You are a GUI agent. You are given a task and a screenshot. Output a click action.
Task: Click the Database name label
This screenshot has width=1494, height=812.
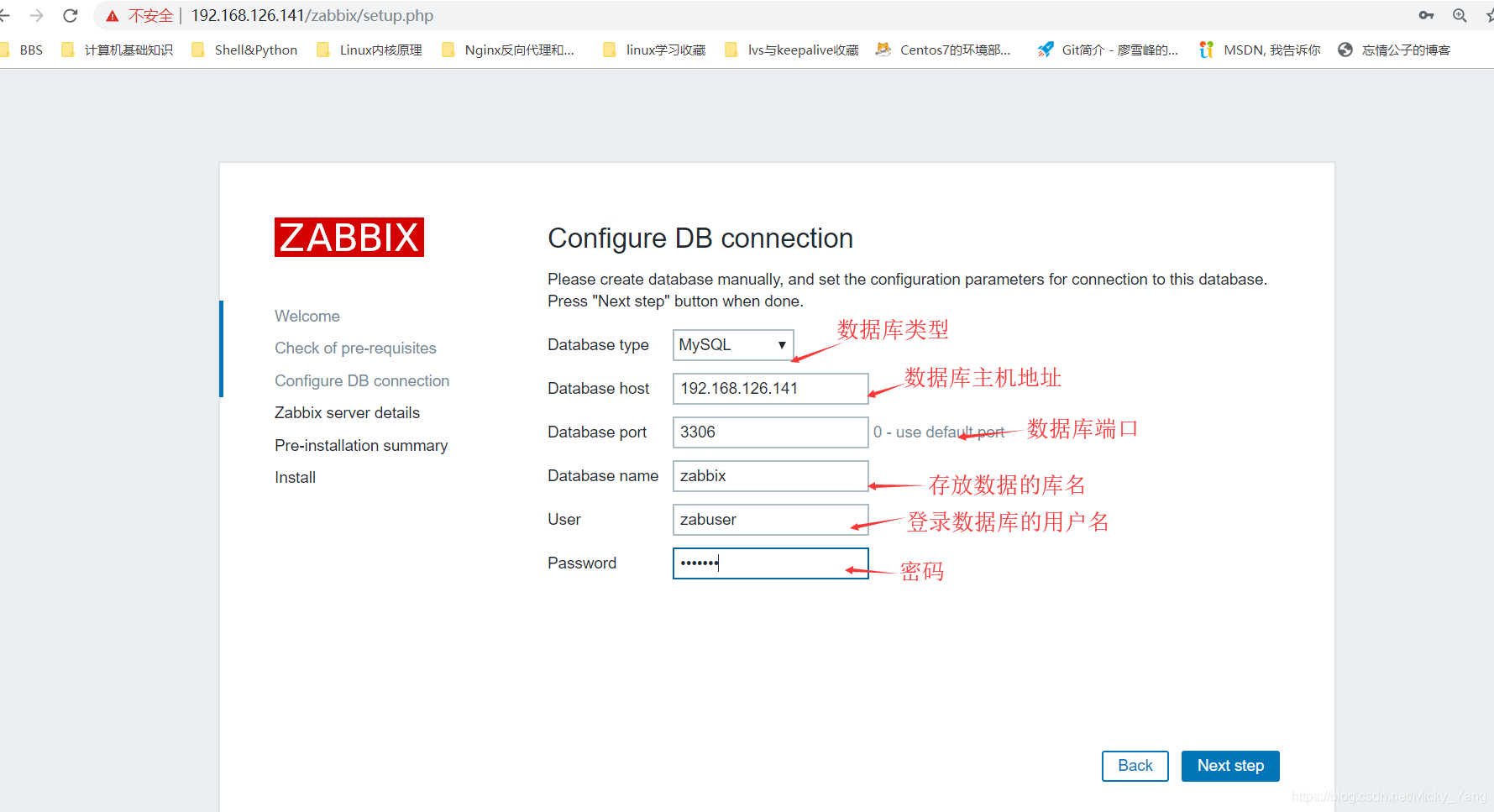click(603, 476)
